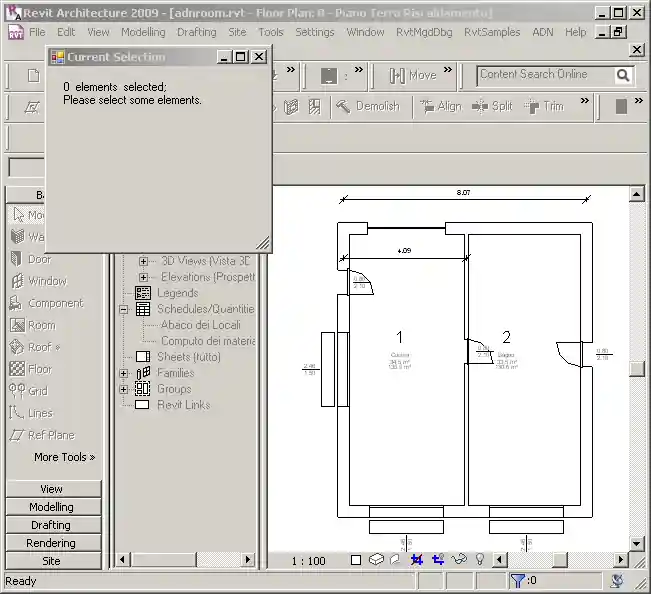
Task: Expand the Groups tree node
Action: tap(124, 389)
